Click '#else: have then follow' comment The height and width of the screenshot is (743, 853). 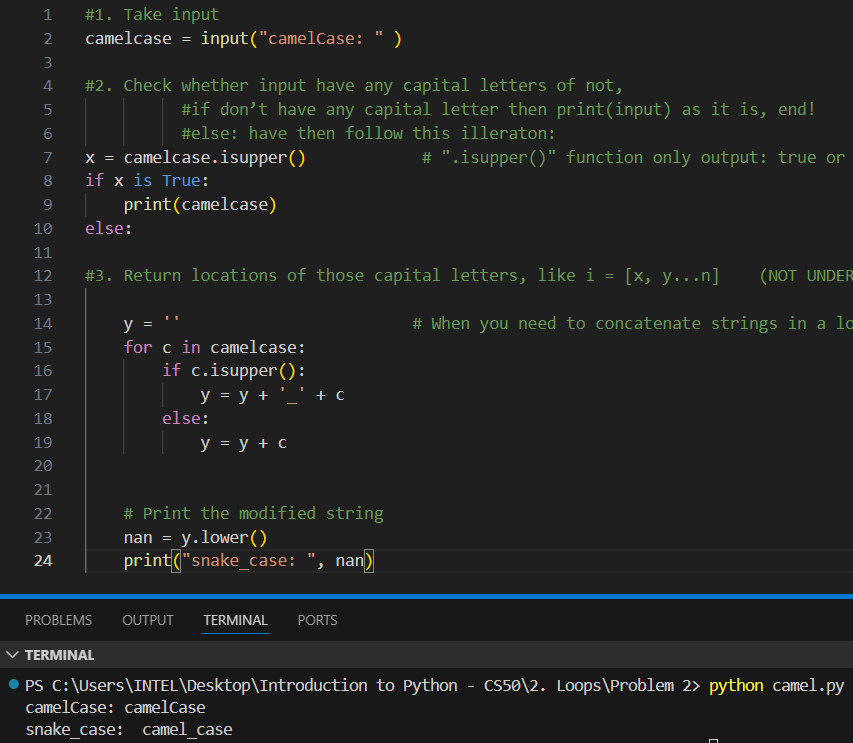click(368, 134)
